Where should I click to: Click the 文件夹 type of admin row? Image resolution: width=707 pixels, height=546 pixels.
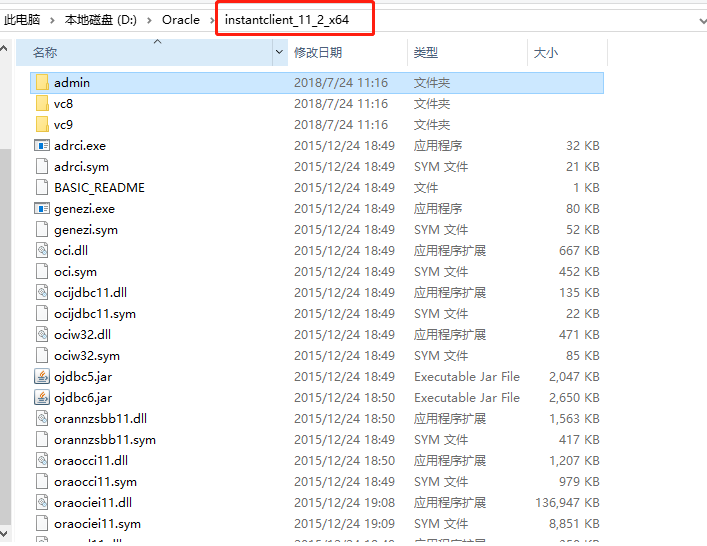(432, 83)
